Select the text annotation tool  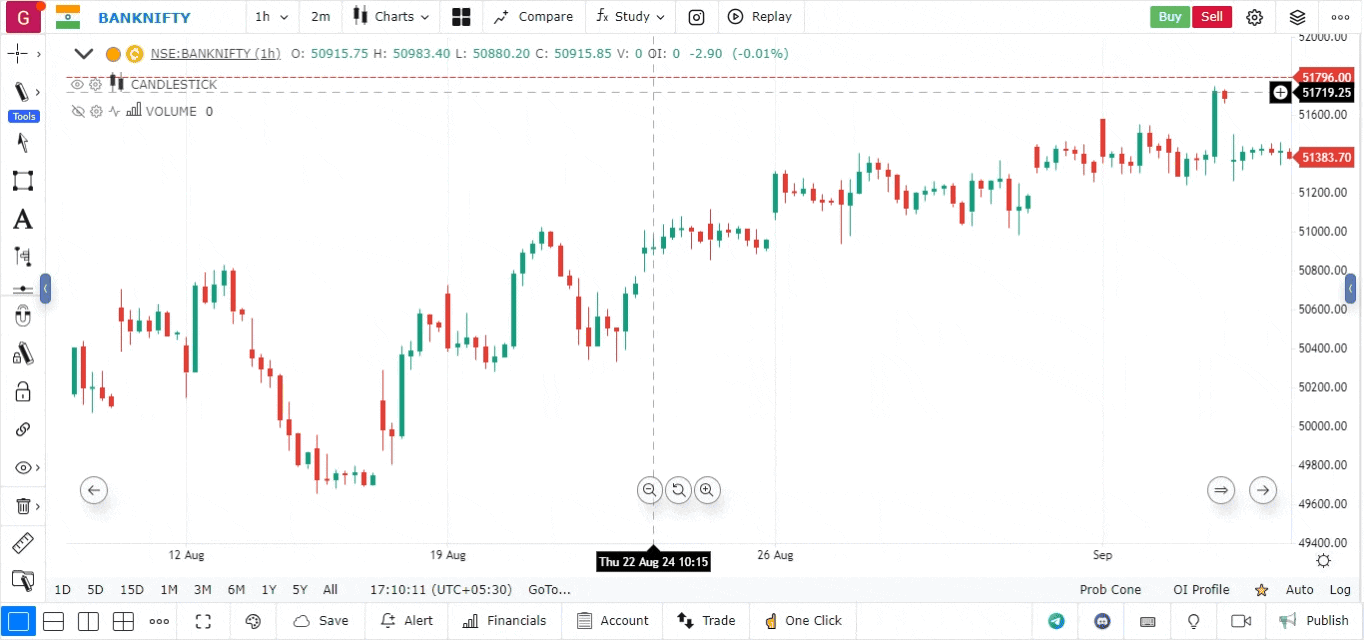pos(22,220)
